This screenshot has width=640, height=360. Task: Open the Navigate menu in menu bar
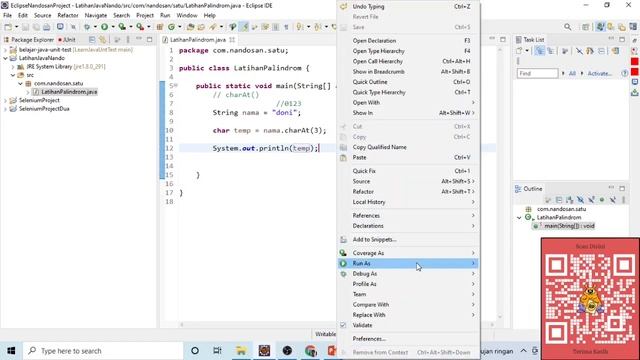96,15
